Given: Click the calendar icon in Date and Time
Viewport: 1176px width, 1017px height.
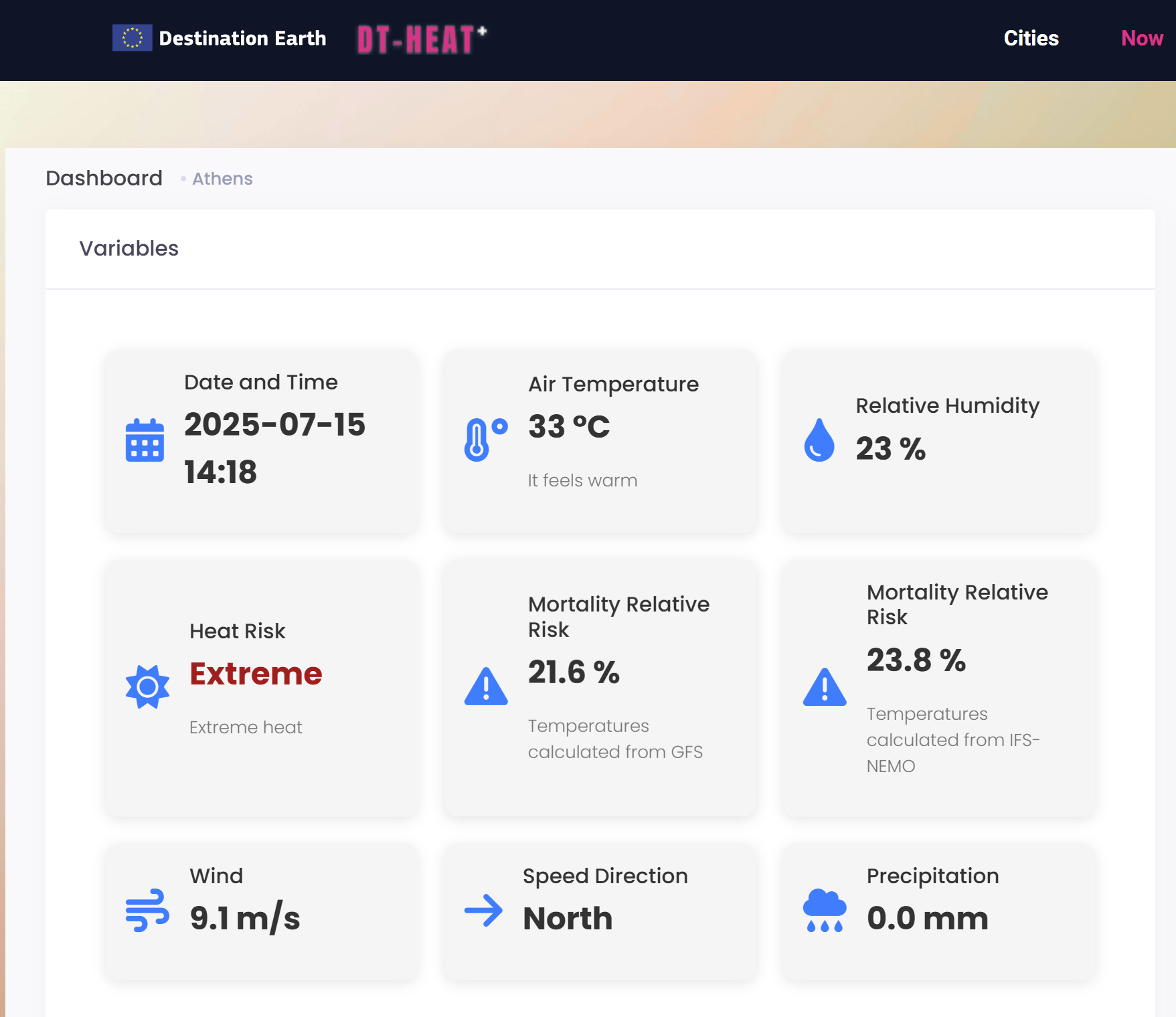Looking at the screenshot, I should tap(145, 440).
